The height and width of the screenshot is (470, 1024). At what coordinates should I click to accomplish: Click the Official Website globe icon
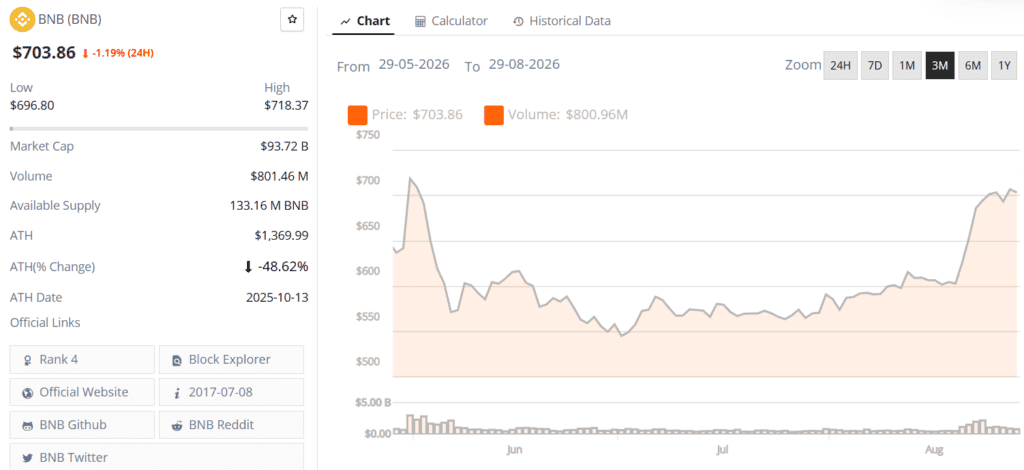click(x=27, y=392)
